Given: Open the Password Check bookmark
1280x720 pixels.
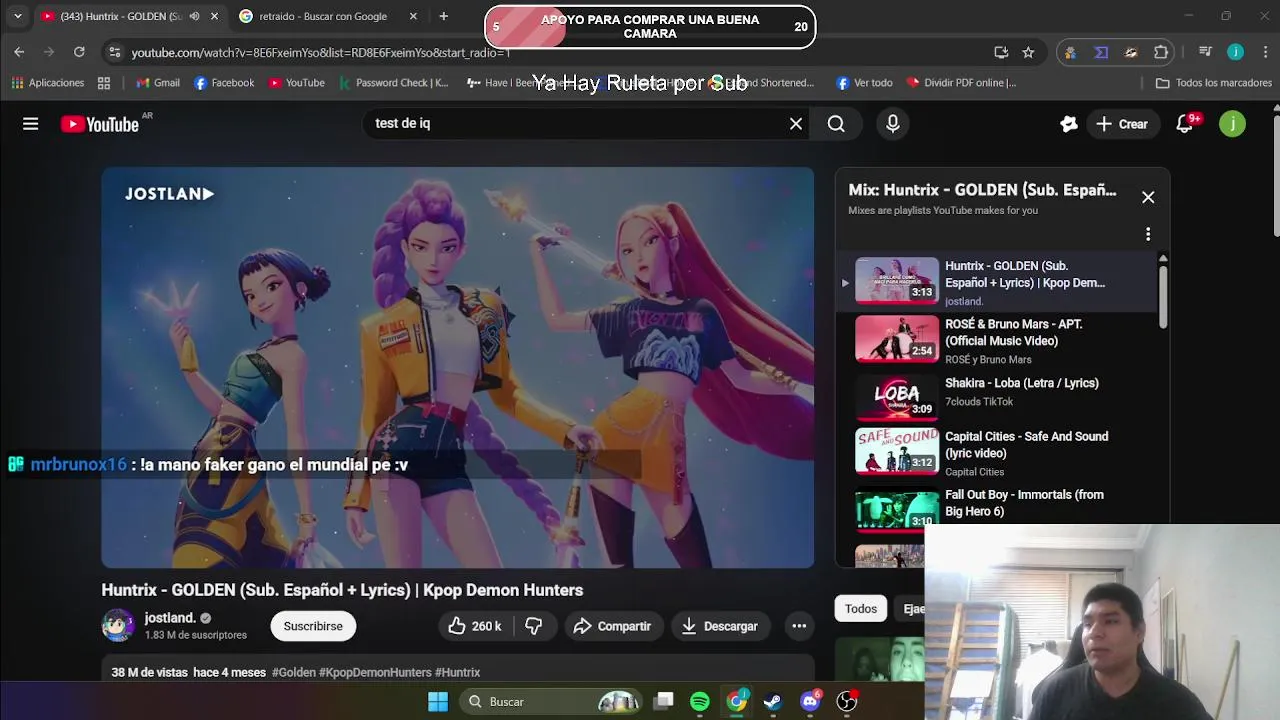Looking at the screenshot, I should (x=394, y=83).
